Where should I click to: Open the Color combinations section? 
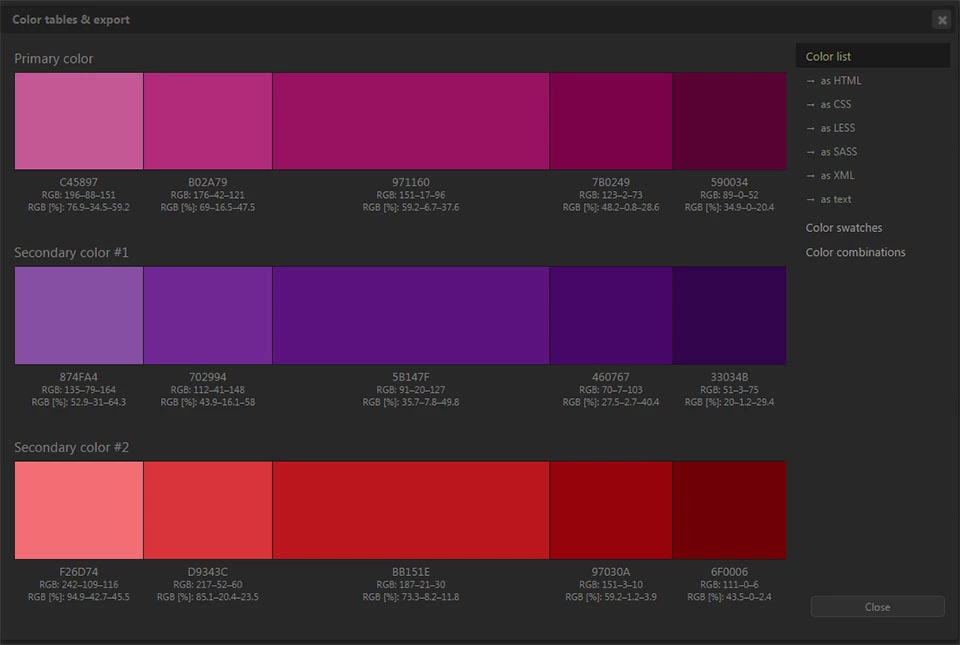pos(855,252)
